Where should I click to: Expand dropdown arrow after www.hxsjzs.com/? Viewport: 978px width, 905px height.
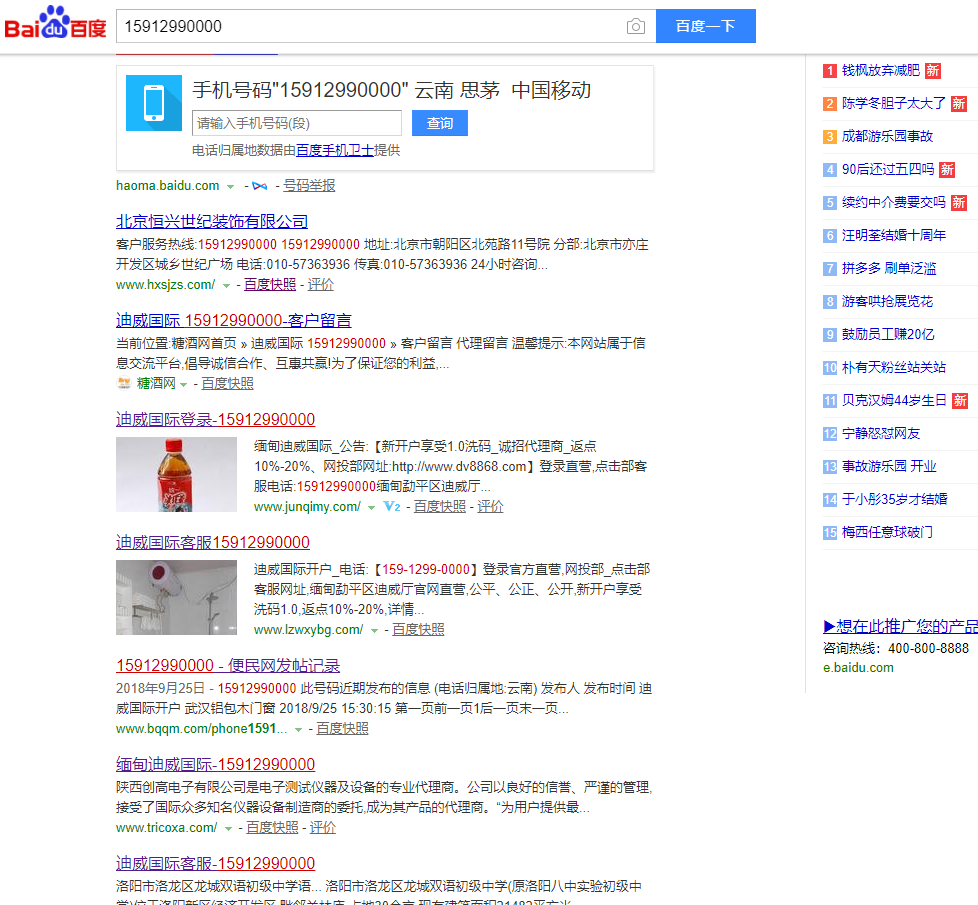tap(226, 286)
